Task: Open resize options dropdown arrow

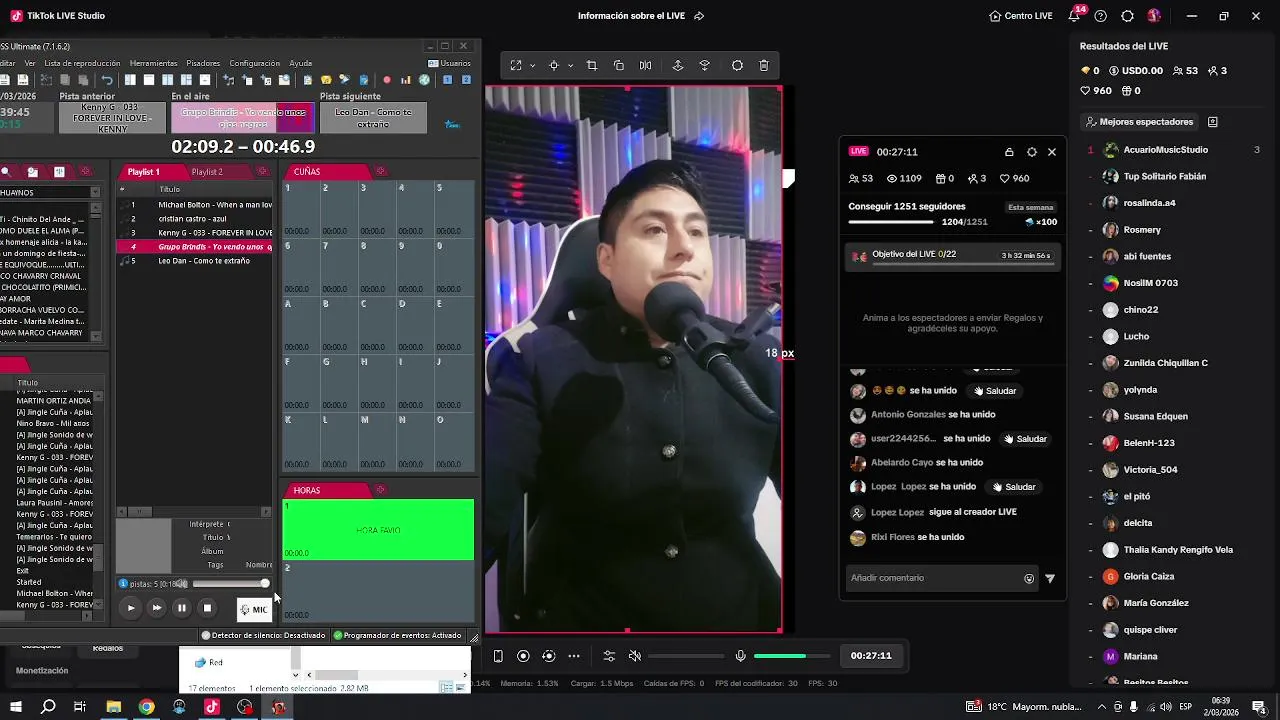Action: point(532,66)
